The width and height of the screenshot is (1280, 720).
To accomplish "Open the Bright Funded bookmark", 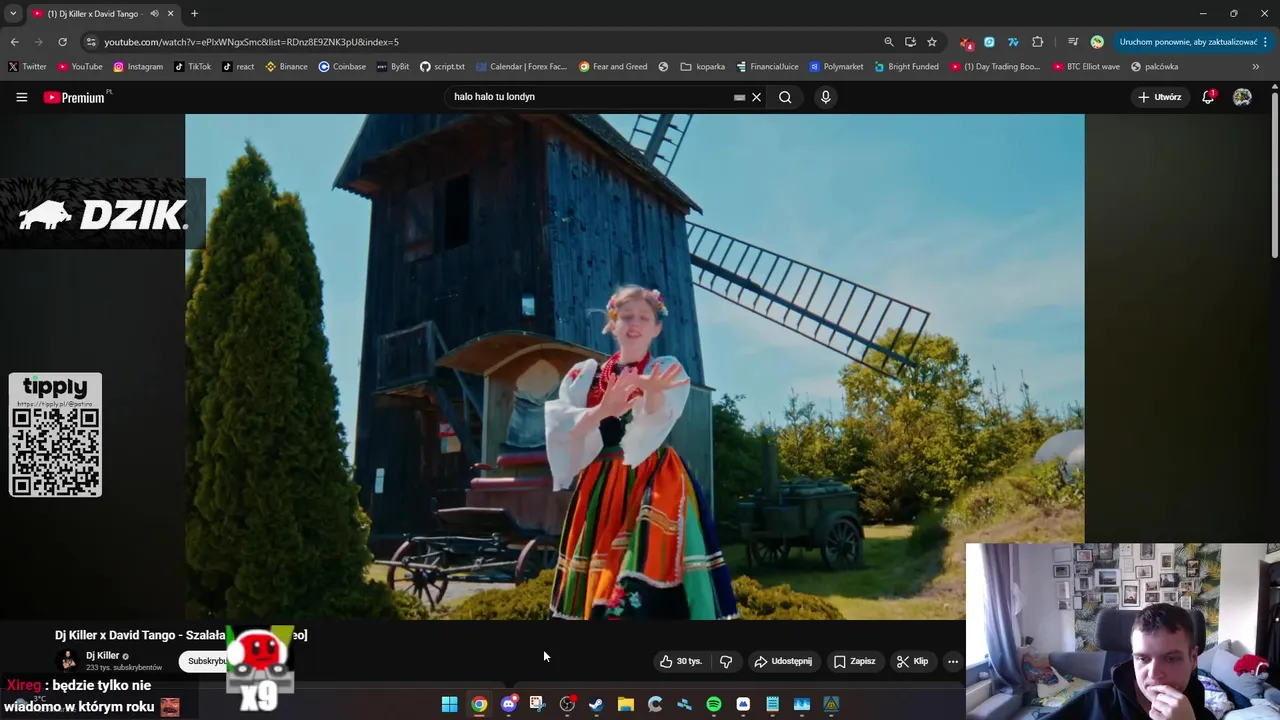I will [906, 67].
